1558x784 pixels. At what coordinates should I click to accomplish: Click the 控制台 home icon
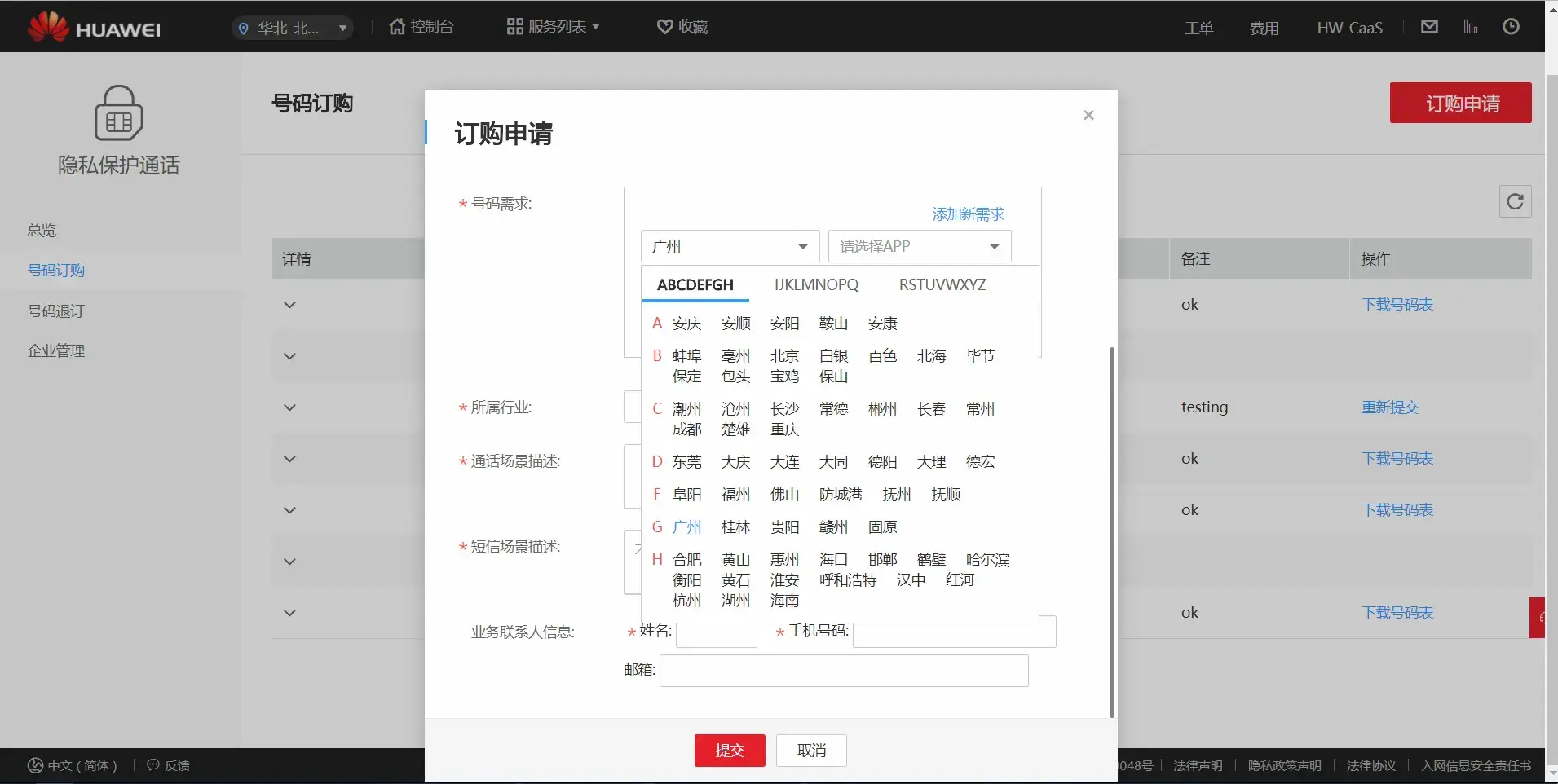click(x=397, y=27)
